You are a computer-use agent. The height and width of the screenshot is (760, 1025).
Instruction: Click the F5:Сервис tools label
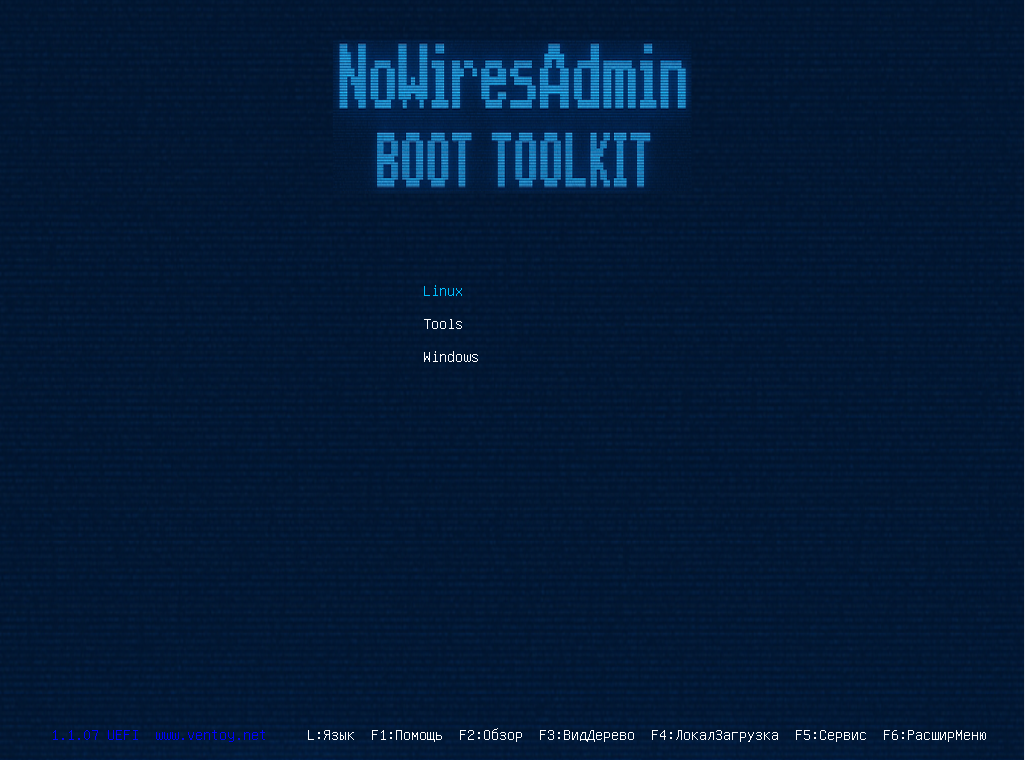tap(830, 735)
